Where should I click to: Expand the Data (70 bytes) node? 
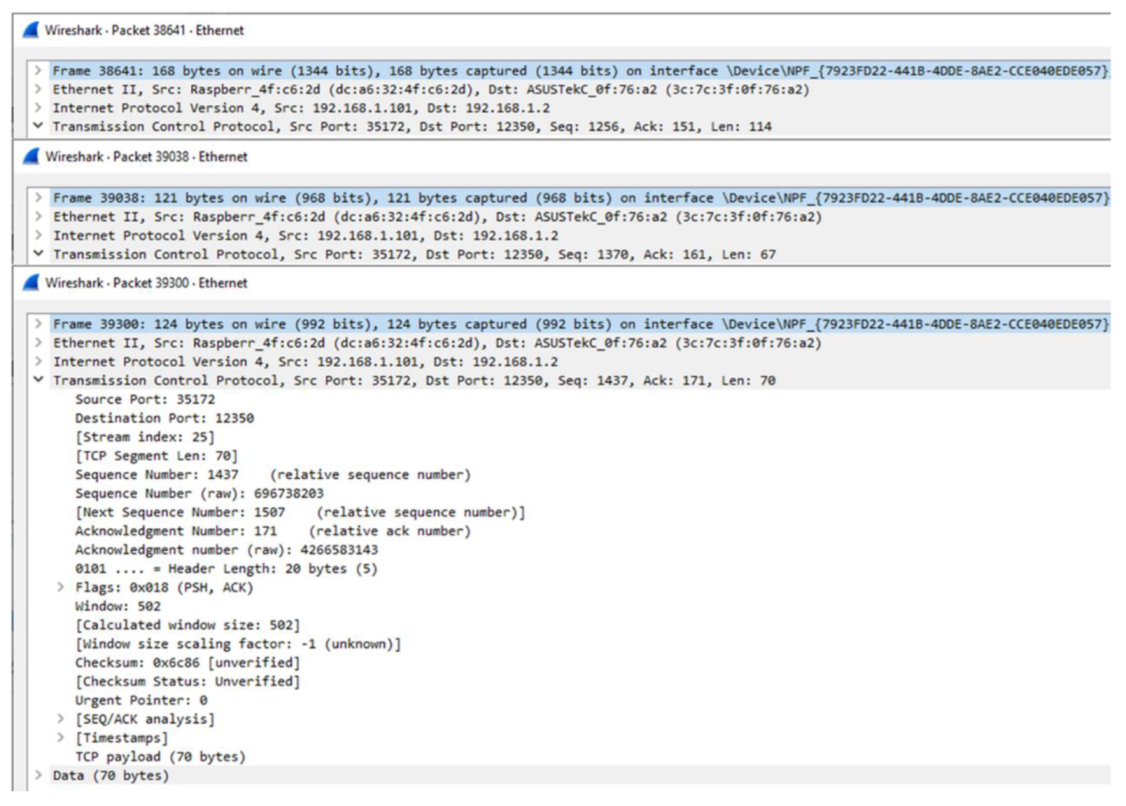click(x=38, y=776)
